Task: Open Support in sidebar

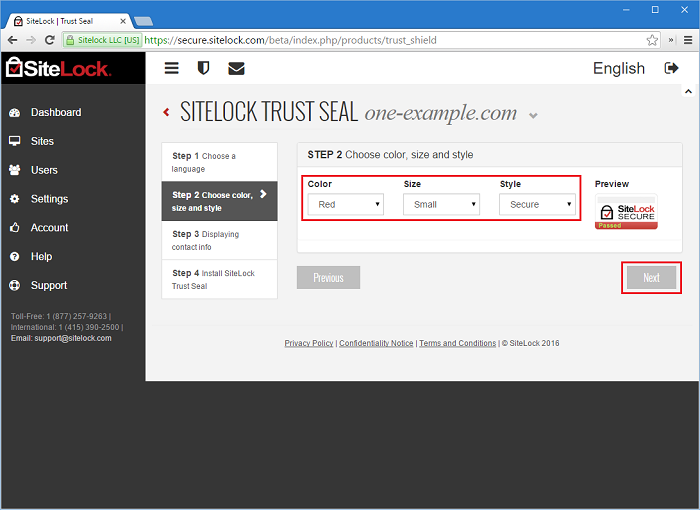Action: coord(49,285)
